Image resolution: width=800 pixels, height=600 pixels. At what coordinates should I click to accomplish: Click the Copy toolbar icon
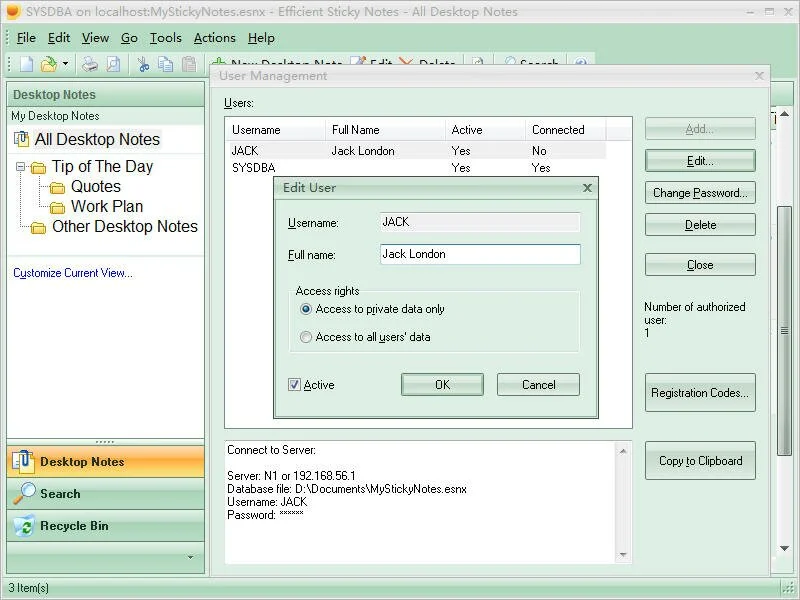click(x=165, y=65)
